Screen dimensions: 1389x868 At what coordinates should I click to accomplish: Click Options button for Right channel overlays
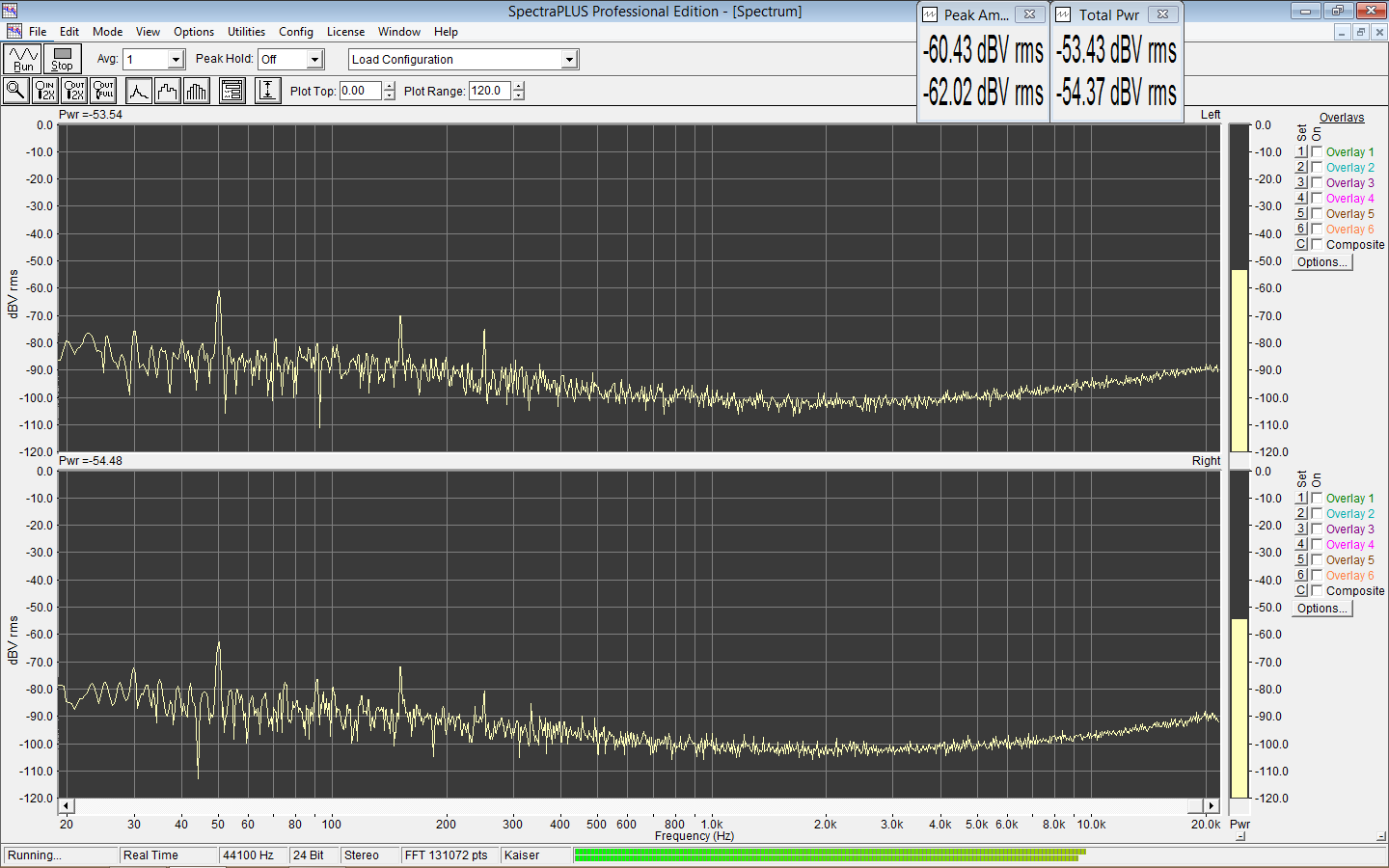1322,609
